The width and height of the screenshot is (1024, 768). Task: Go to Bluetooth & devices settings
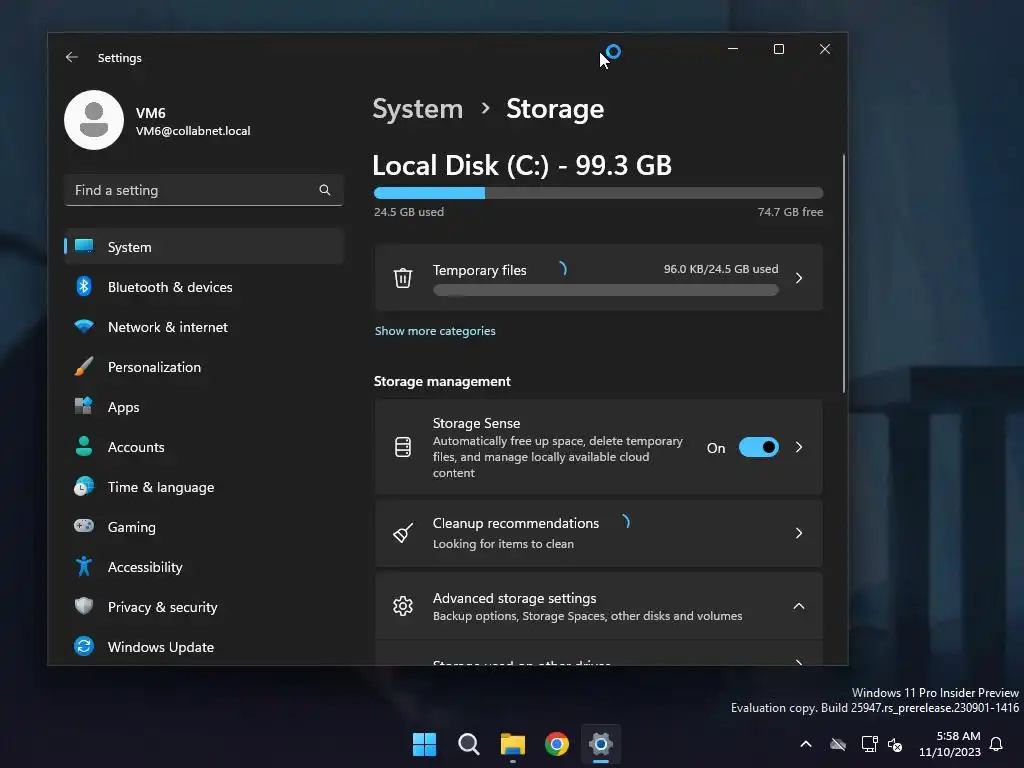point(204,287)
